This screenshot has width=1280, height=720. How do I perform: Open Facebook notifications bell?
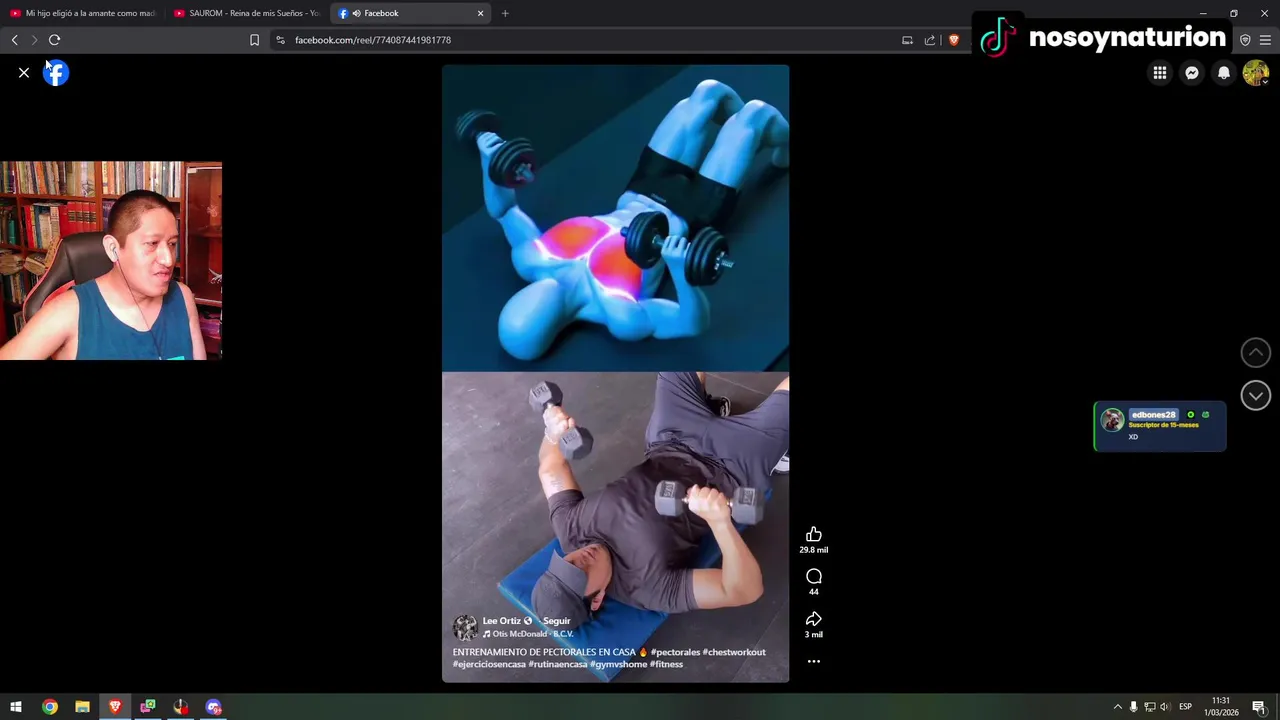coord(1224,73)
